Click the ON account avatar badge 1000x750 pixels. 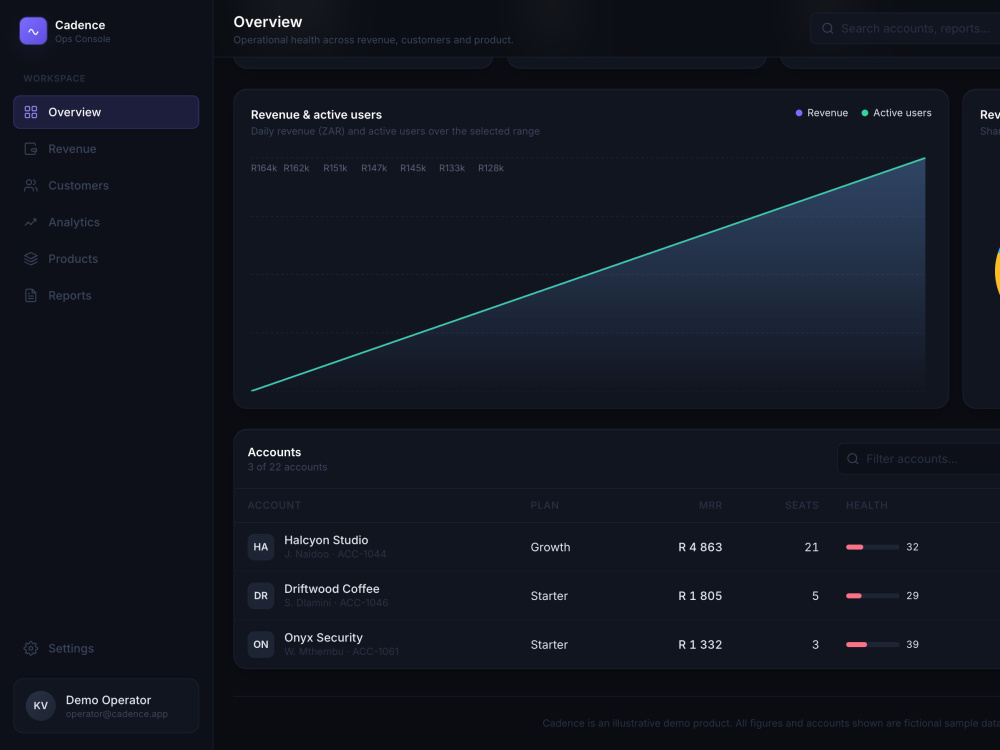[x=261, y=644]
